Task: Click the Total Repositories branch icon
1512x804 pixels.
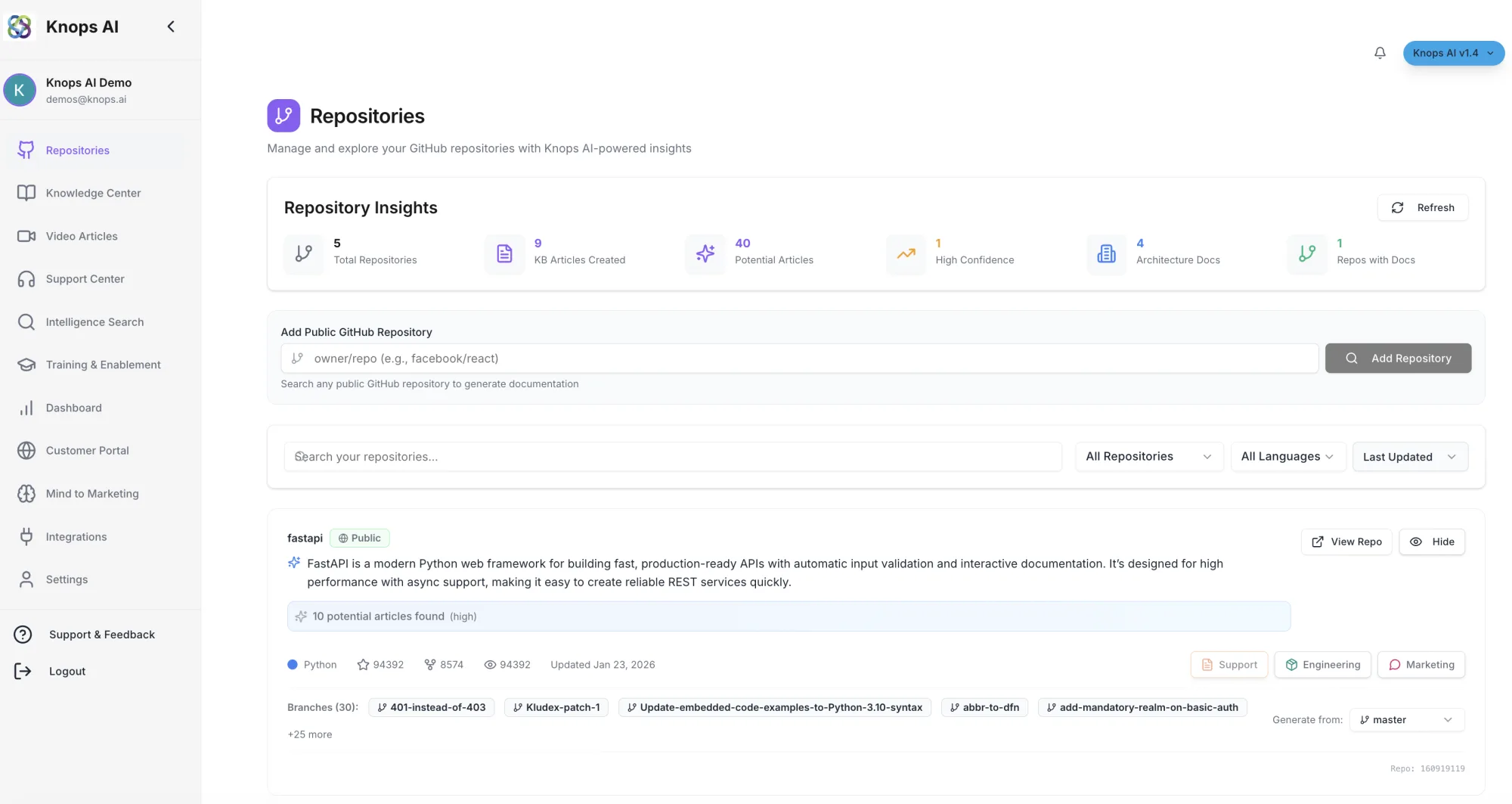Action: 304,253
